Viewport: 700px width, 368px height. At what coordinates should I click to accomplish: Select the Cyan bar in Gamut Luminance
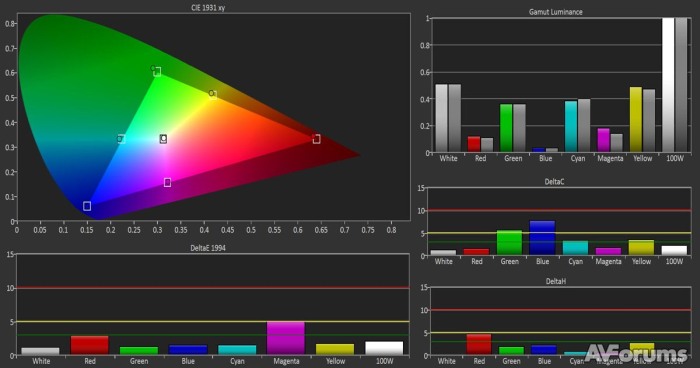[x=571, y=126]
